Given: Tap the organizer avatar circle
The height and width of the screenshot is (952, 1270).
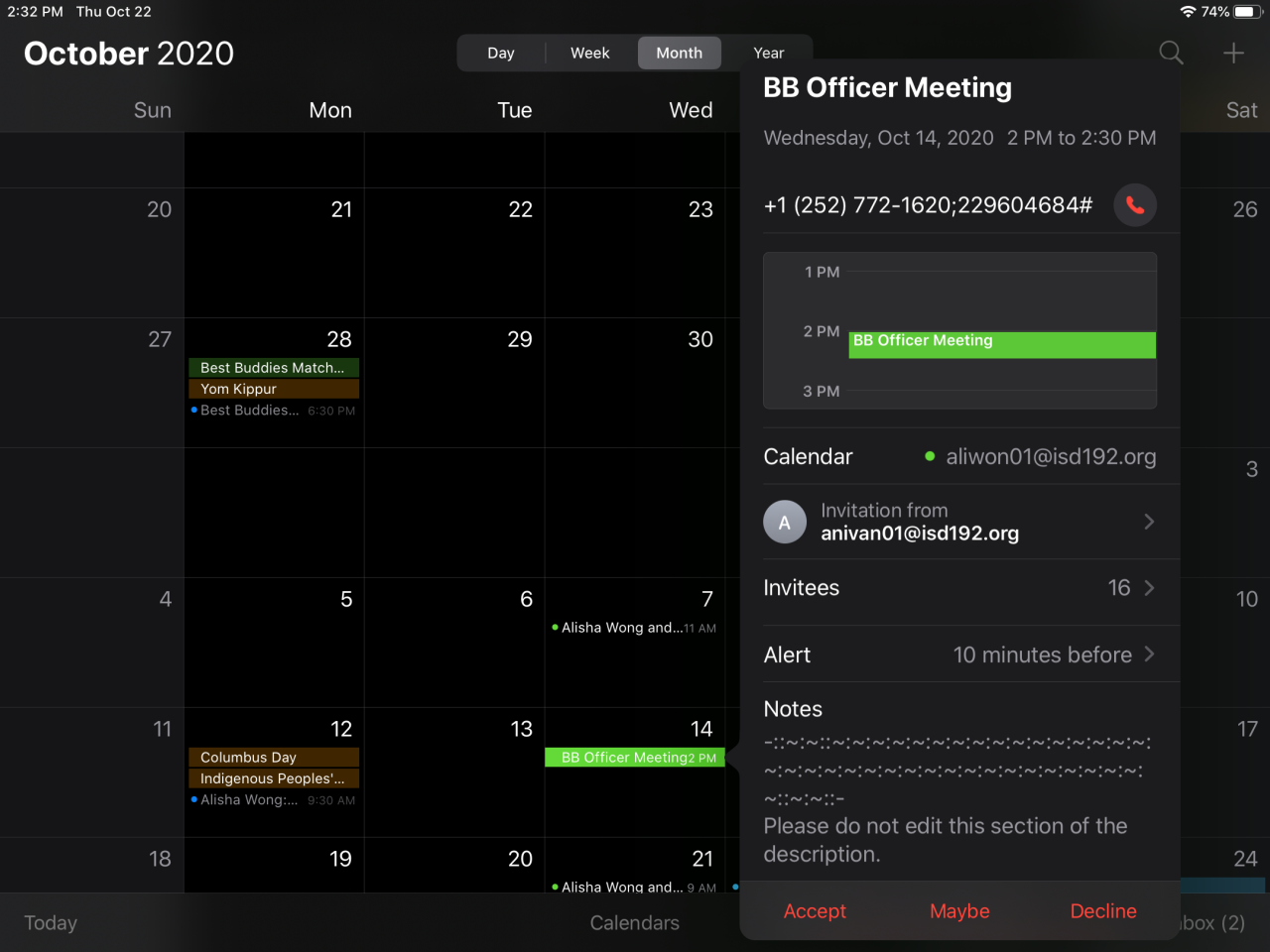Looking at the screenshot, I should (x=785, y=523).
